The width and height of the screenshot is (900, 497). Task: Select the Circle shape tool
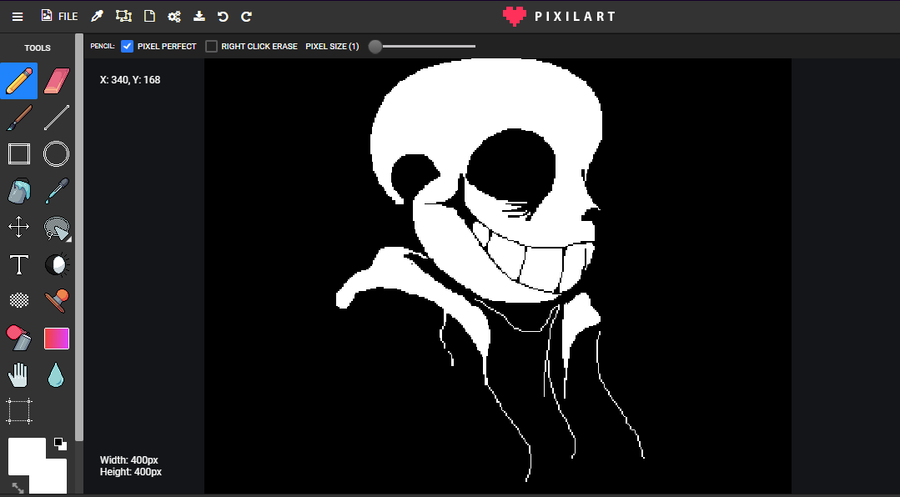pos(56,154)
